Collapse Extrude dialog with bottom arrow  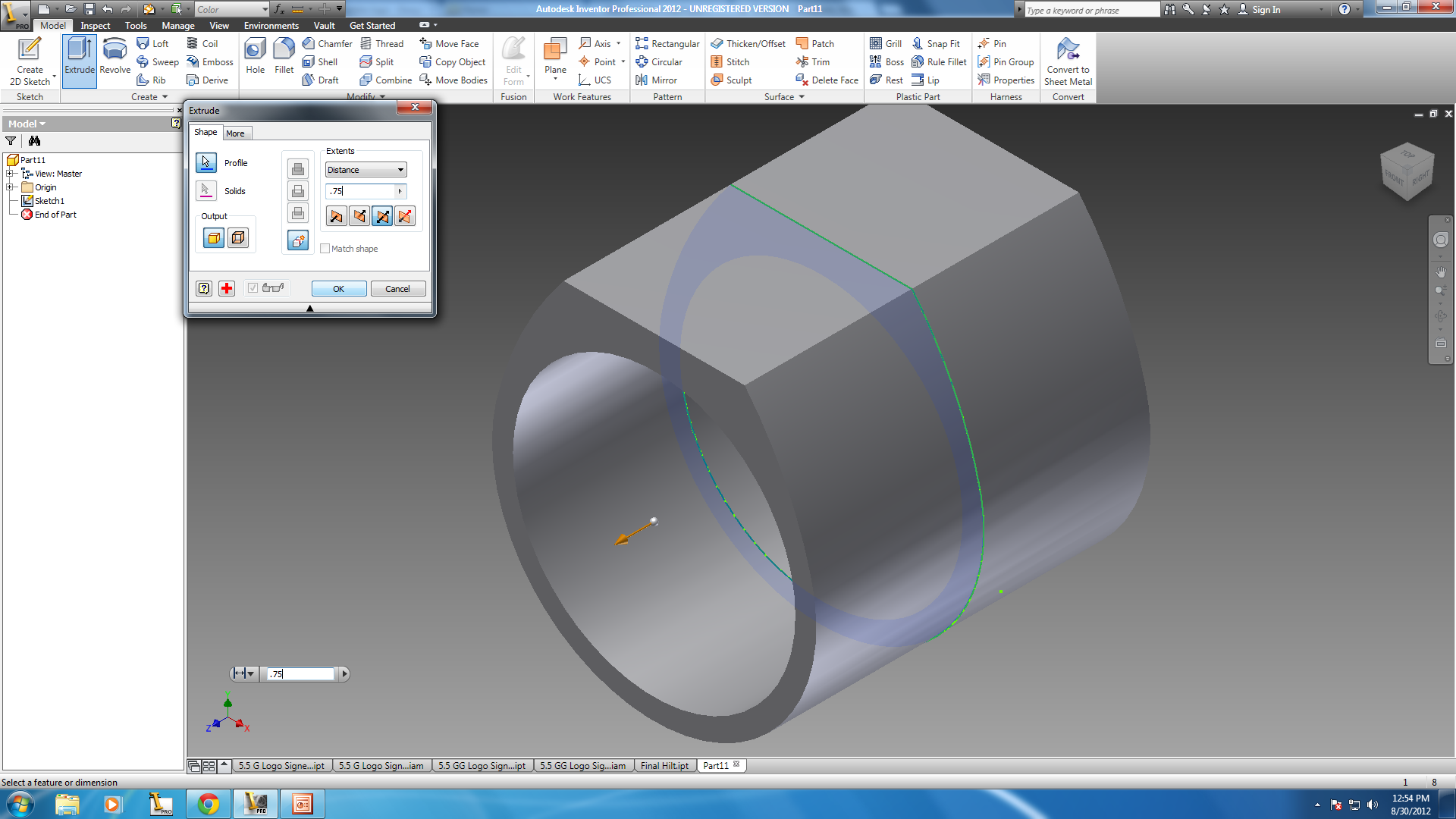(x=309, y=309)
